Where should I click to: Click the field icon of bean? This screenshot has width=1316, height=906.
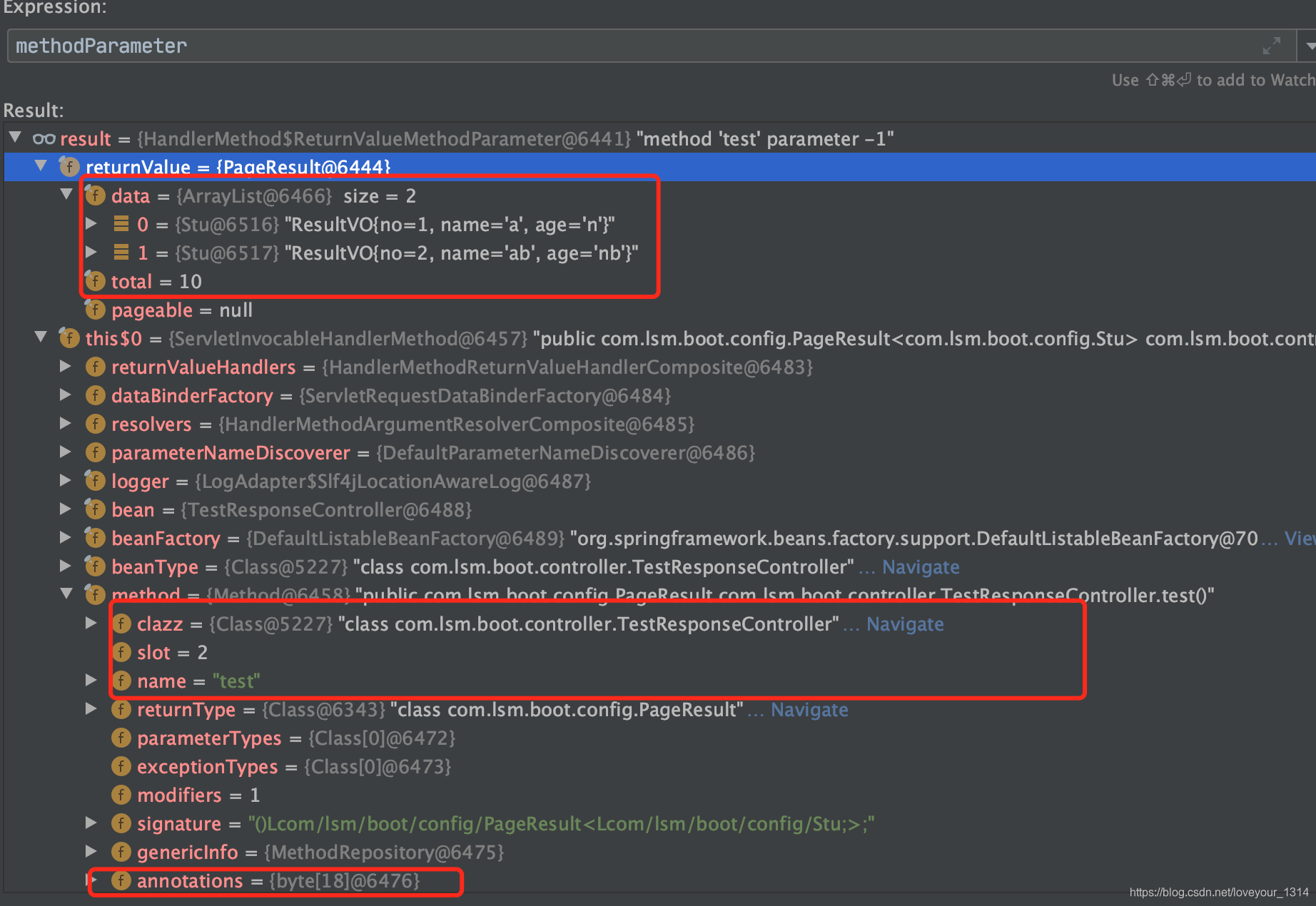95,509
